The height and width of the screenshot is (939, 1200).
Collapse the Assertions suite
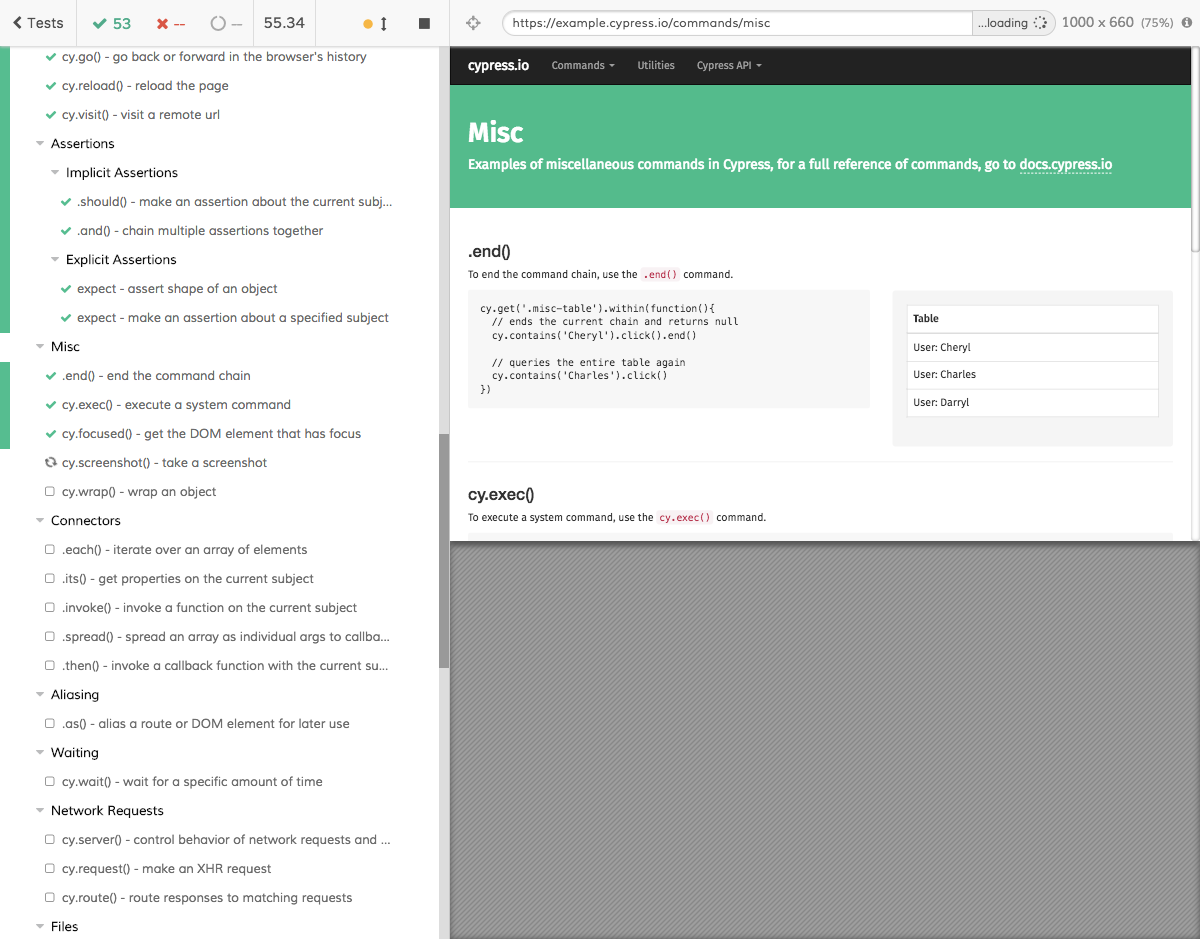tap(41, 144)
